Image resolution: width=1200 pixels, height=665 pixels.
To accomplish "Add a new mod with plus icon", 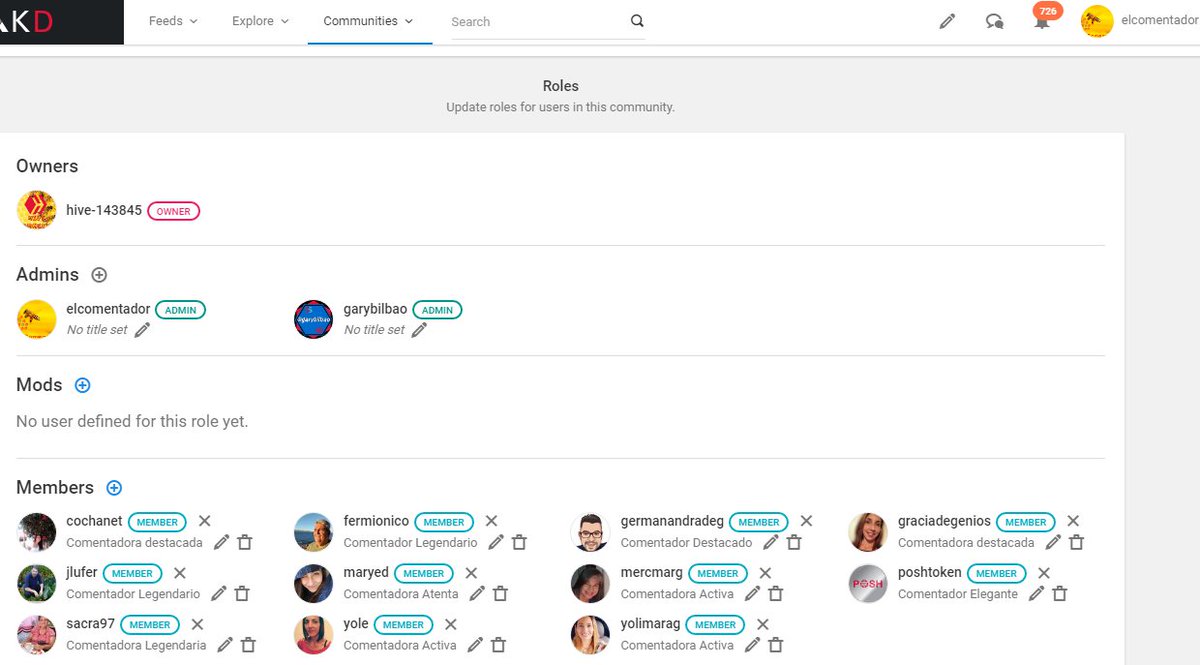I will [x=83, y=385].
